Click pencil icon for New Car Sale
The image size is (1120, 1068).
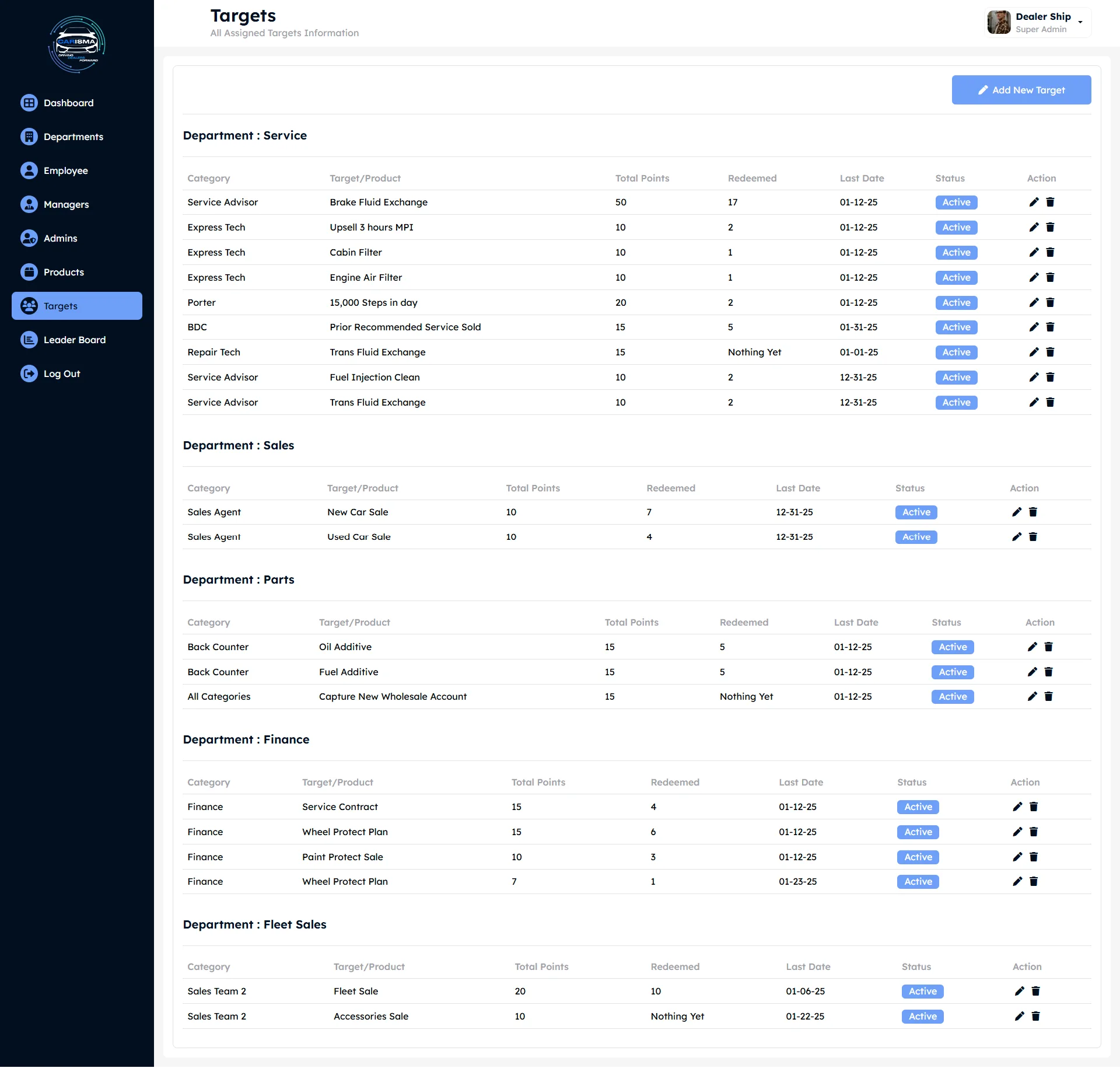click(1017, 512)
